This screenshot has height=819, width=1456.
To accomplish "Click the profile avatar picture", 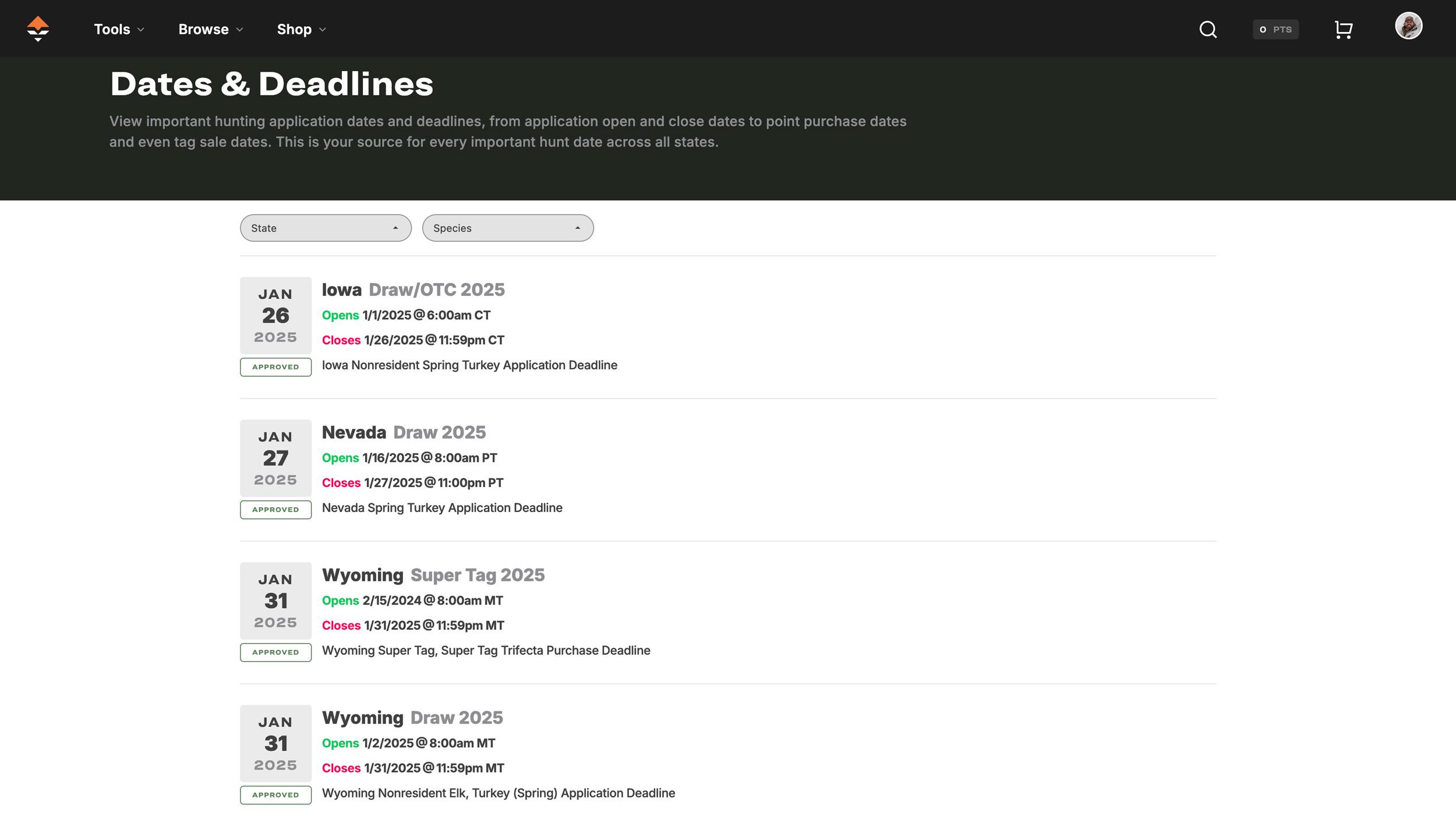I will tap(1409, 27).
